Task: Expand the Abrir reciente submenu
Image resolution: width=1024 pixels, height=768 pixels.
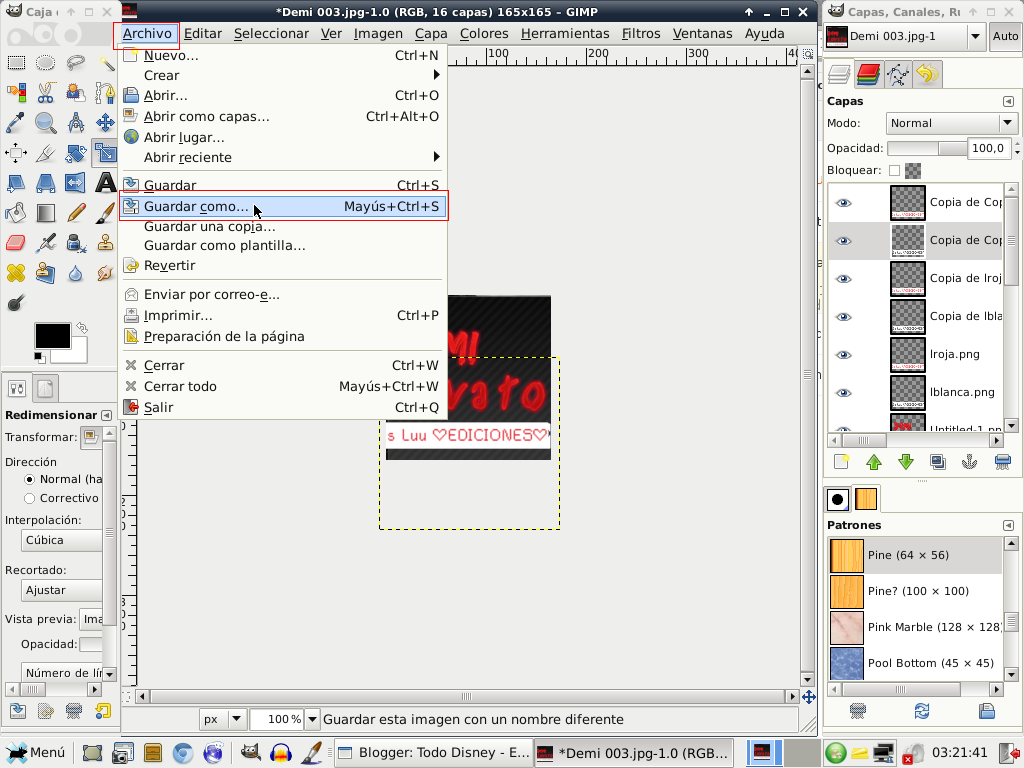Action: (x=283, y=157)
